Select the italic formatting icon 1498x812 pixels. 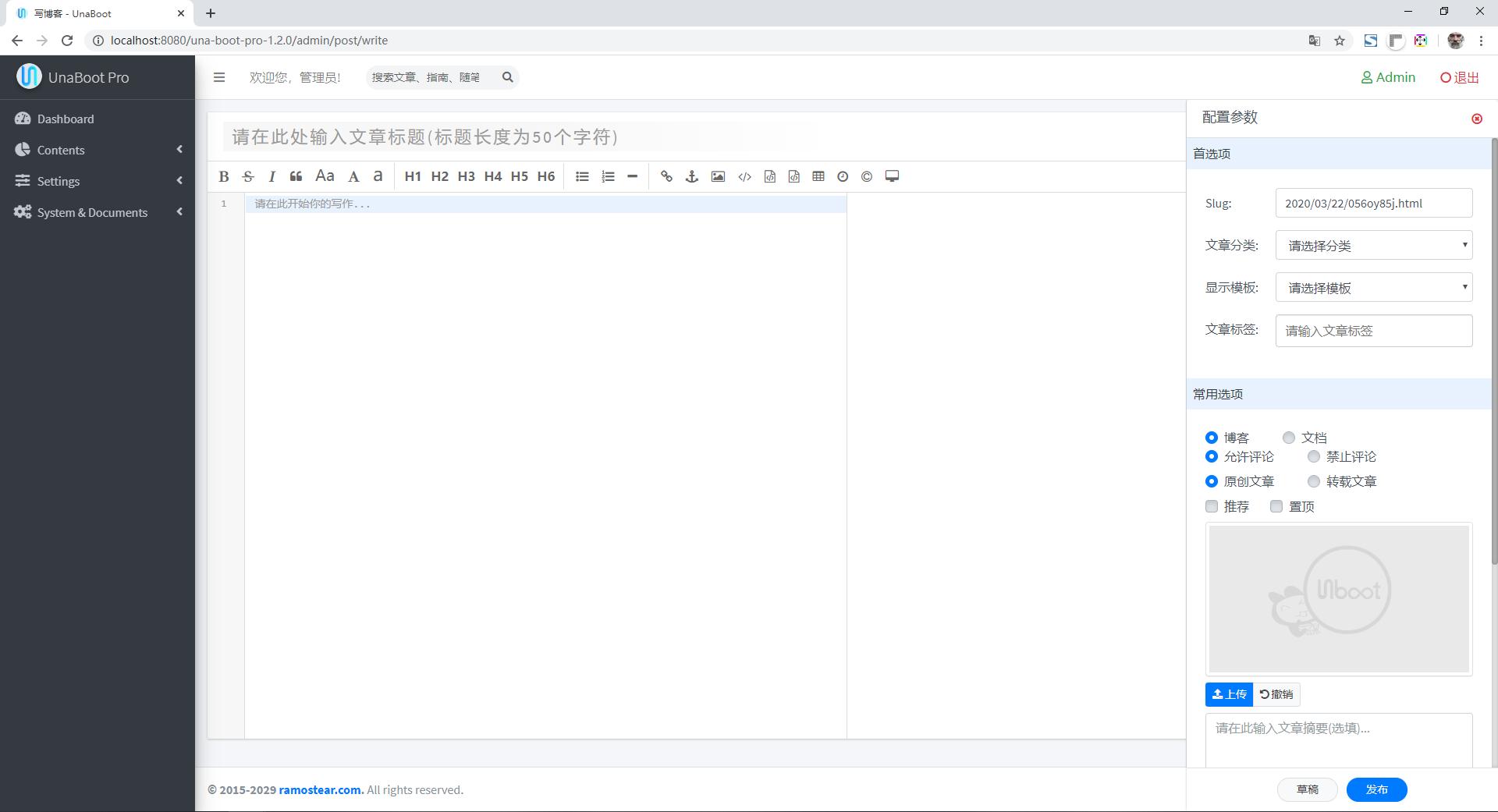pyautogui.click(x=272, y=176)
